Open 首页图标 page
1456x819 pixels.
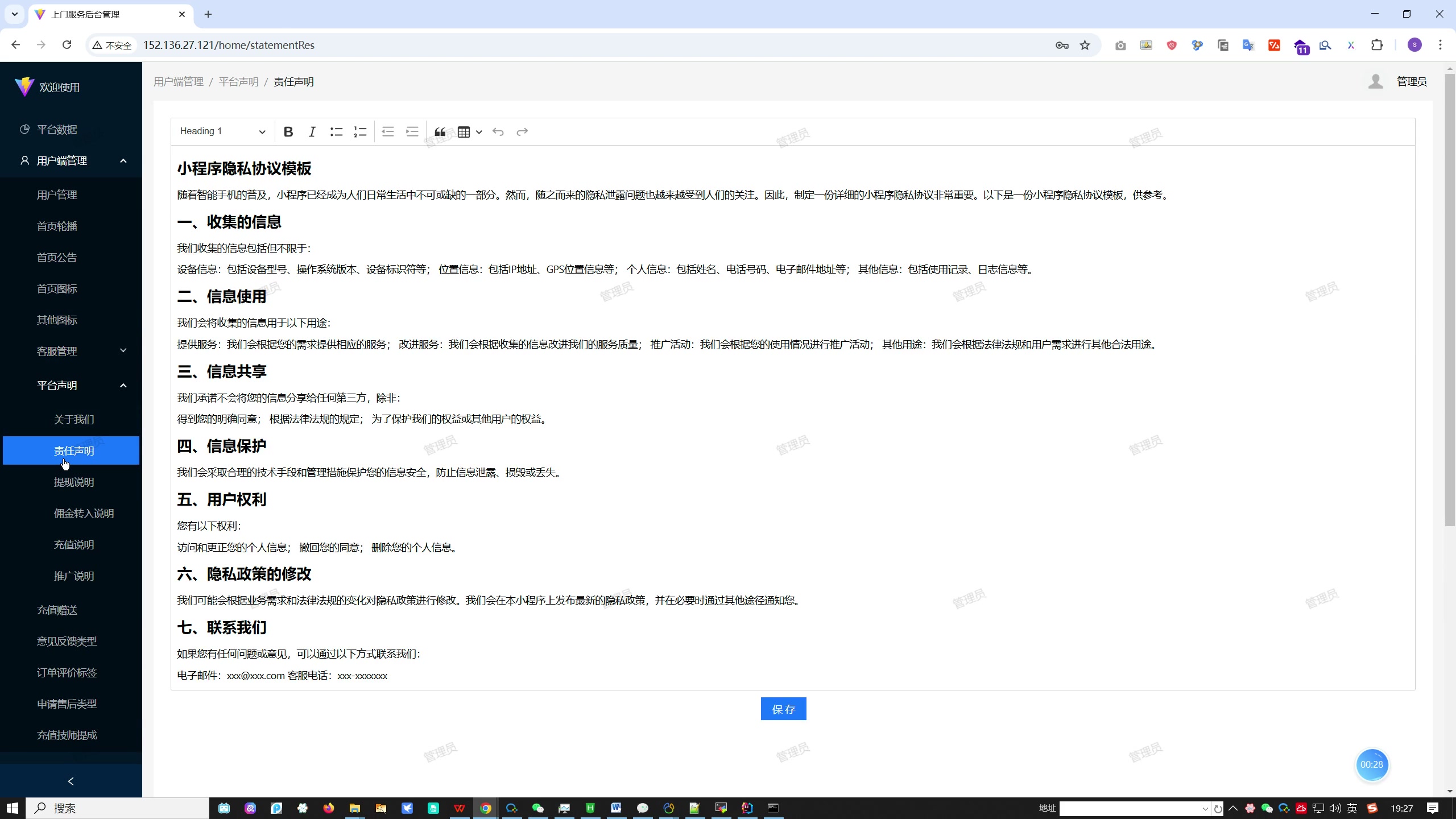71,289
